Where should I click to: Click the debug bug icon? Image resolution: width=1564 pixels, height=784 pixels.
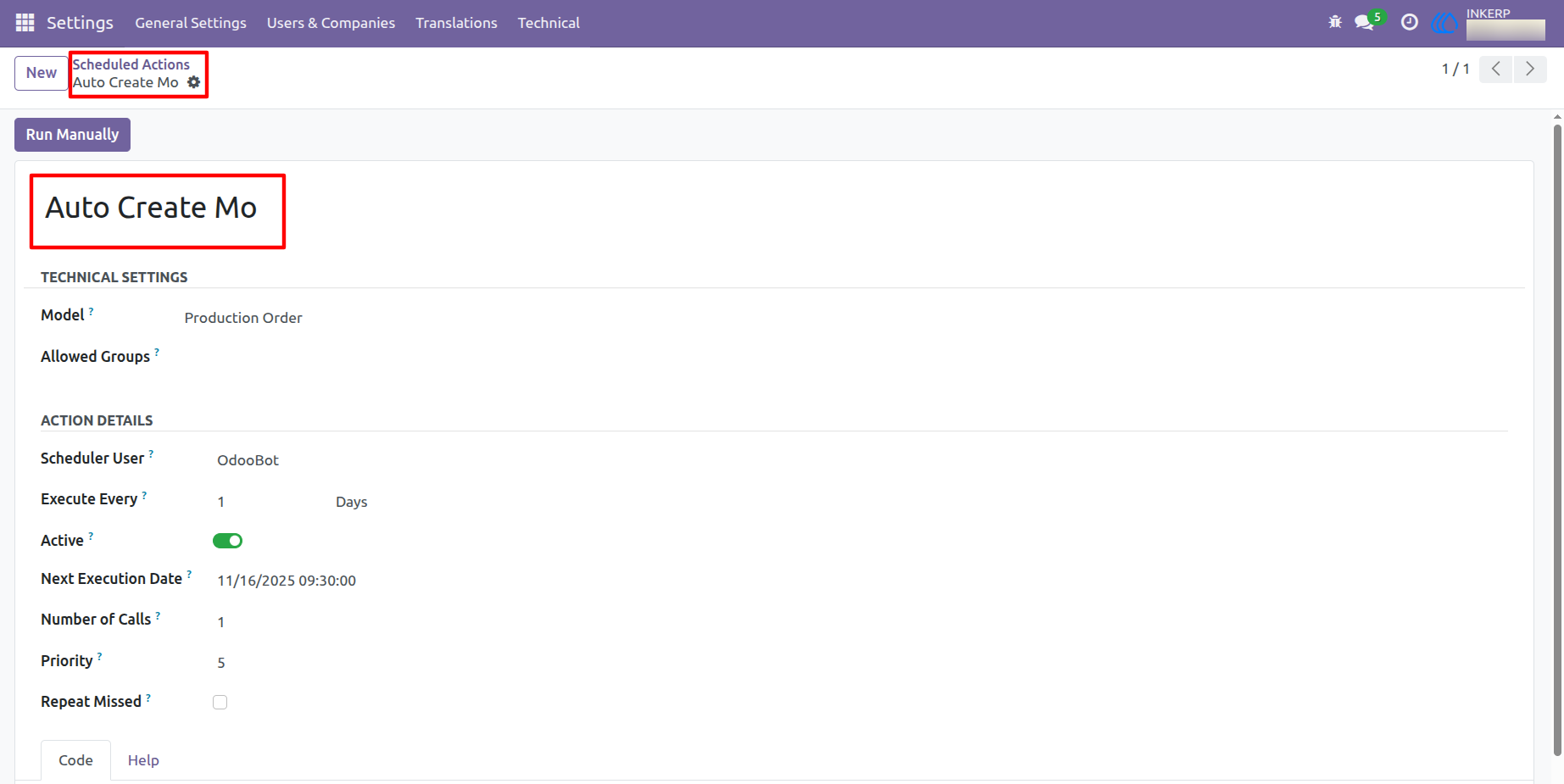tap(1335, 22)
